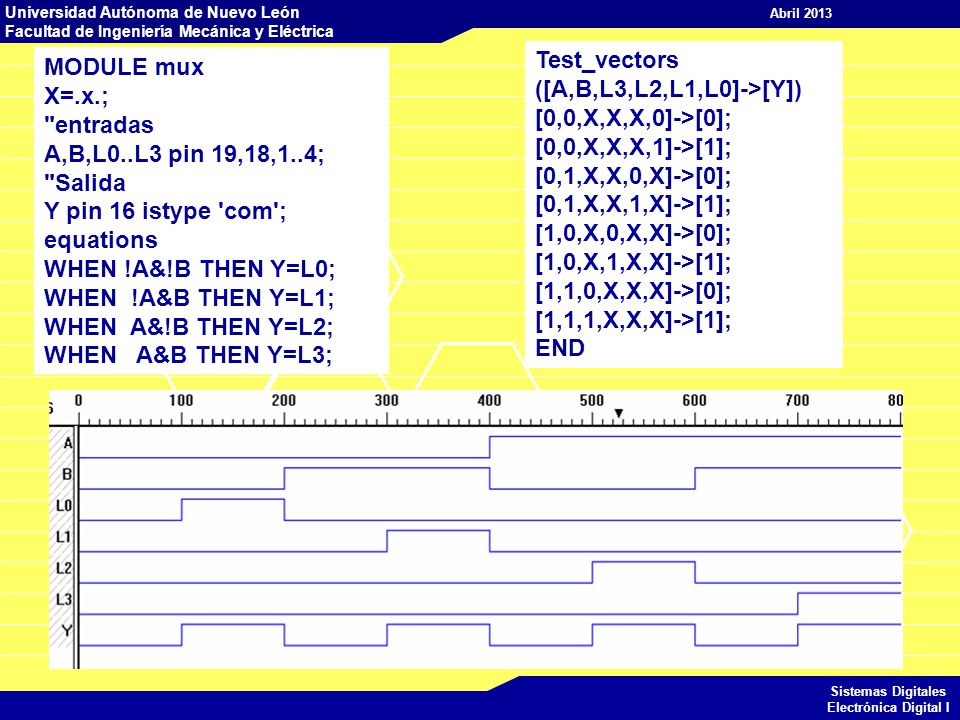Click 'Universidad Autónoma de Nuevo León' header text

click(x=152, y=12)
